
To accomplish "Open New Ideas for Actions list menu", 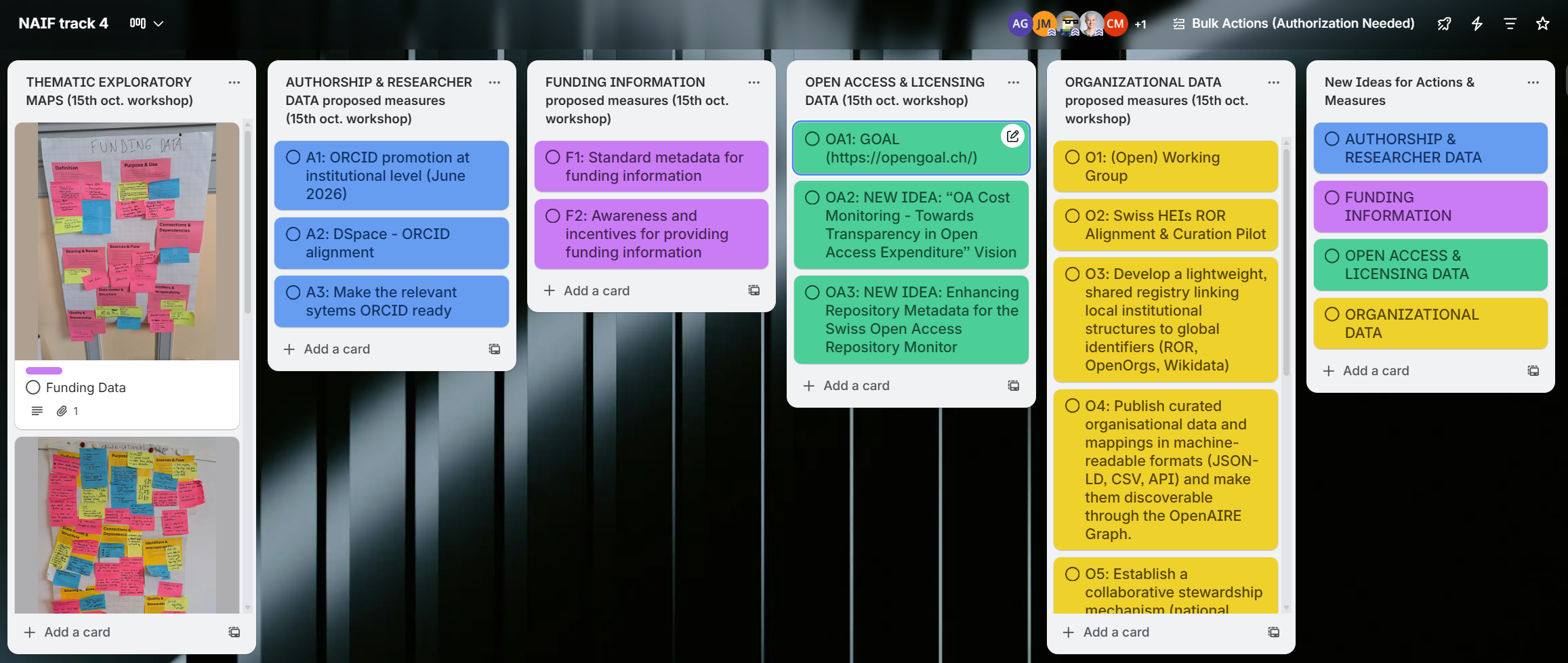I will [1533, 82].
